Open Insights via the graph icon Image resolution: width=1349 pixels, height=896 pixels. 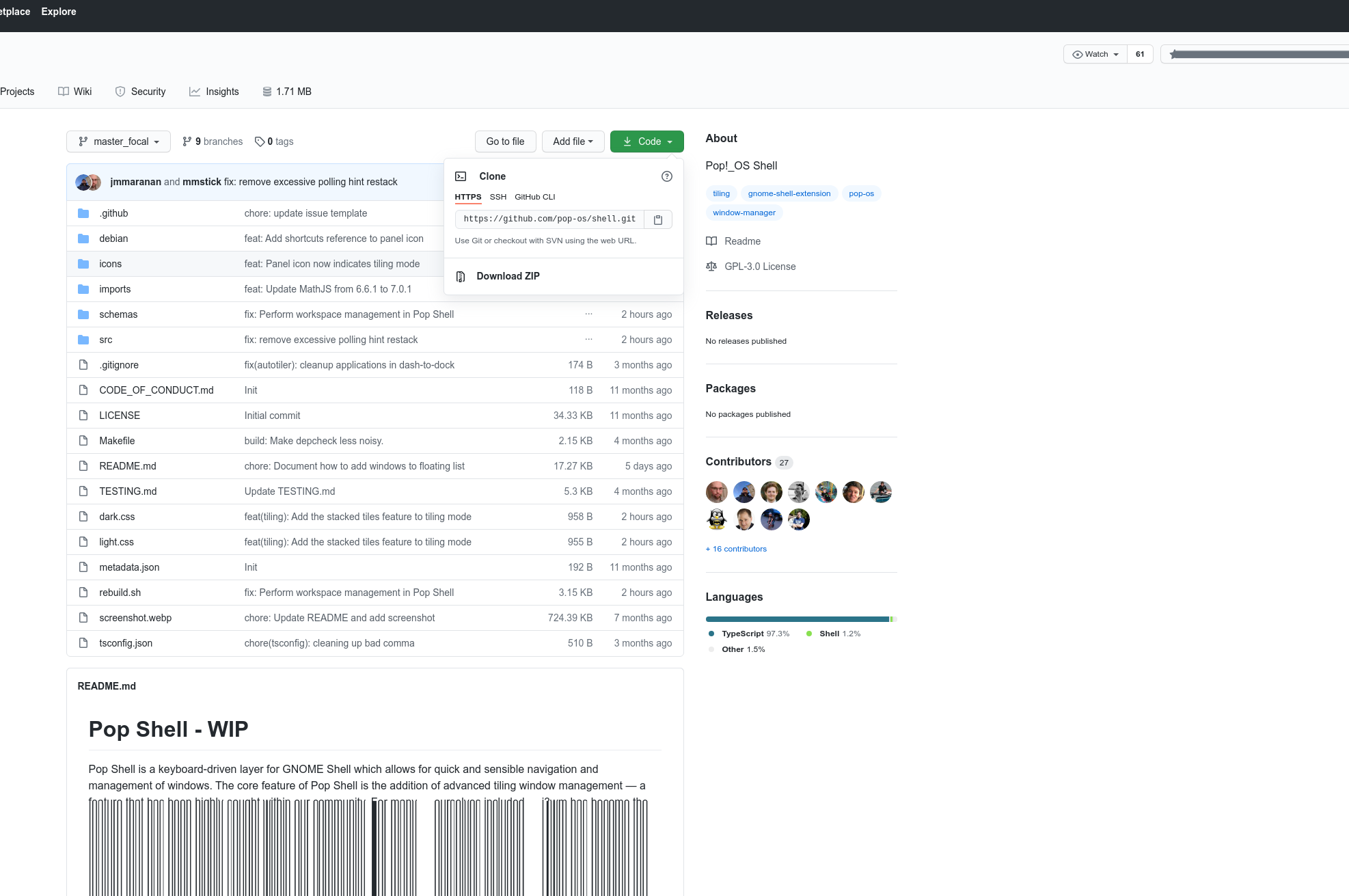click(195, 91)
